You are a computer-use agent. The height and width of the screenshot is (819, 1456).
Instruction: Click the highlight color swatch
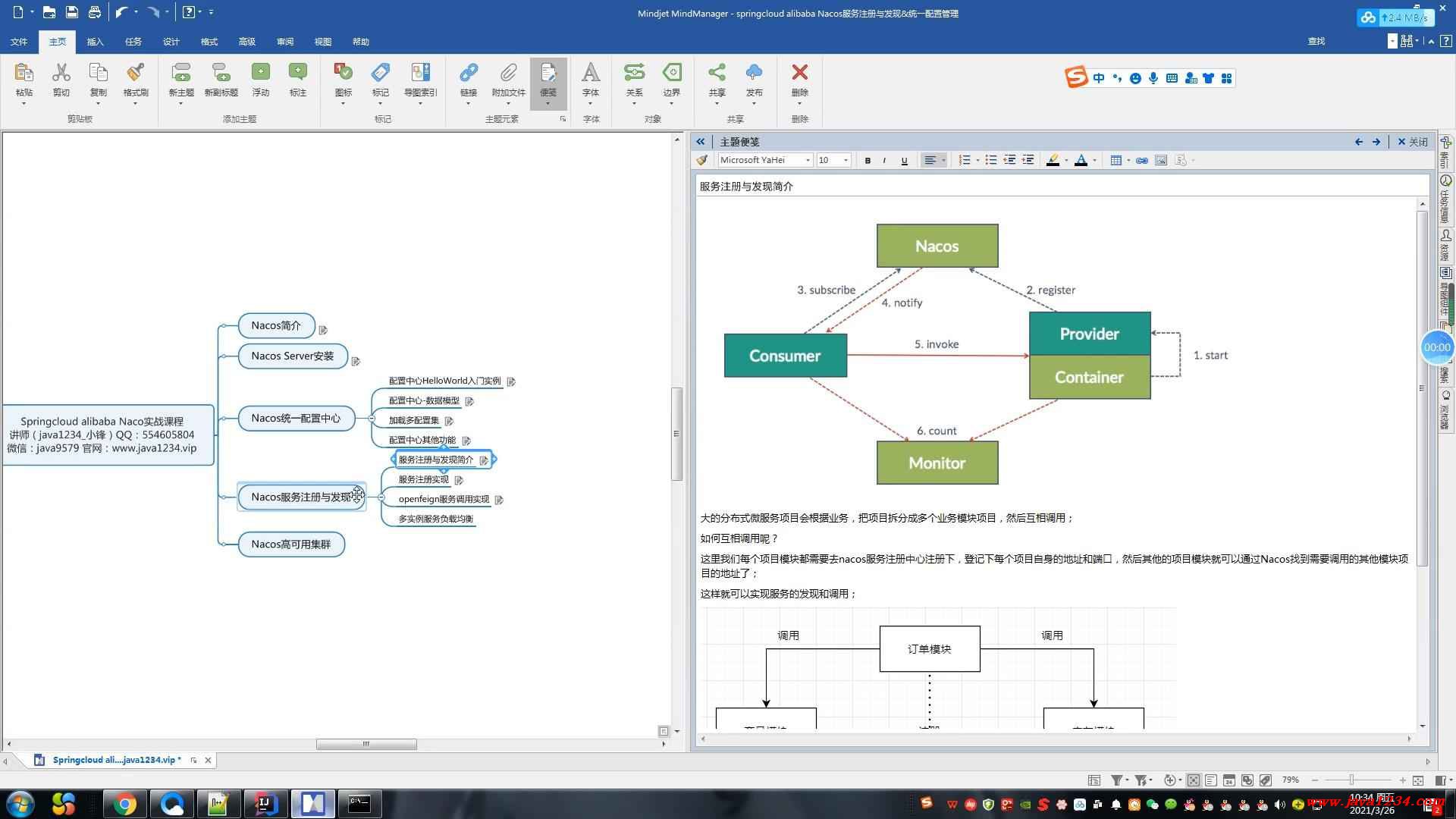tap(1053, 160)
